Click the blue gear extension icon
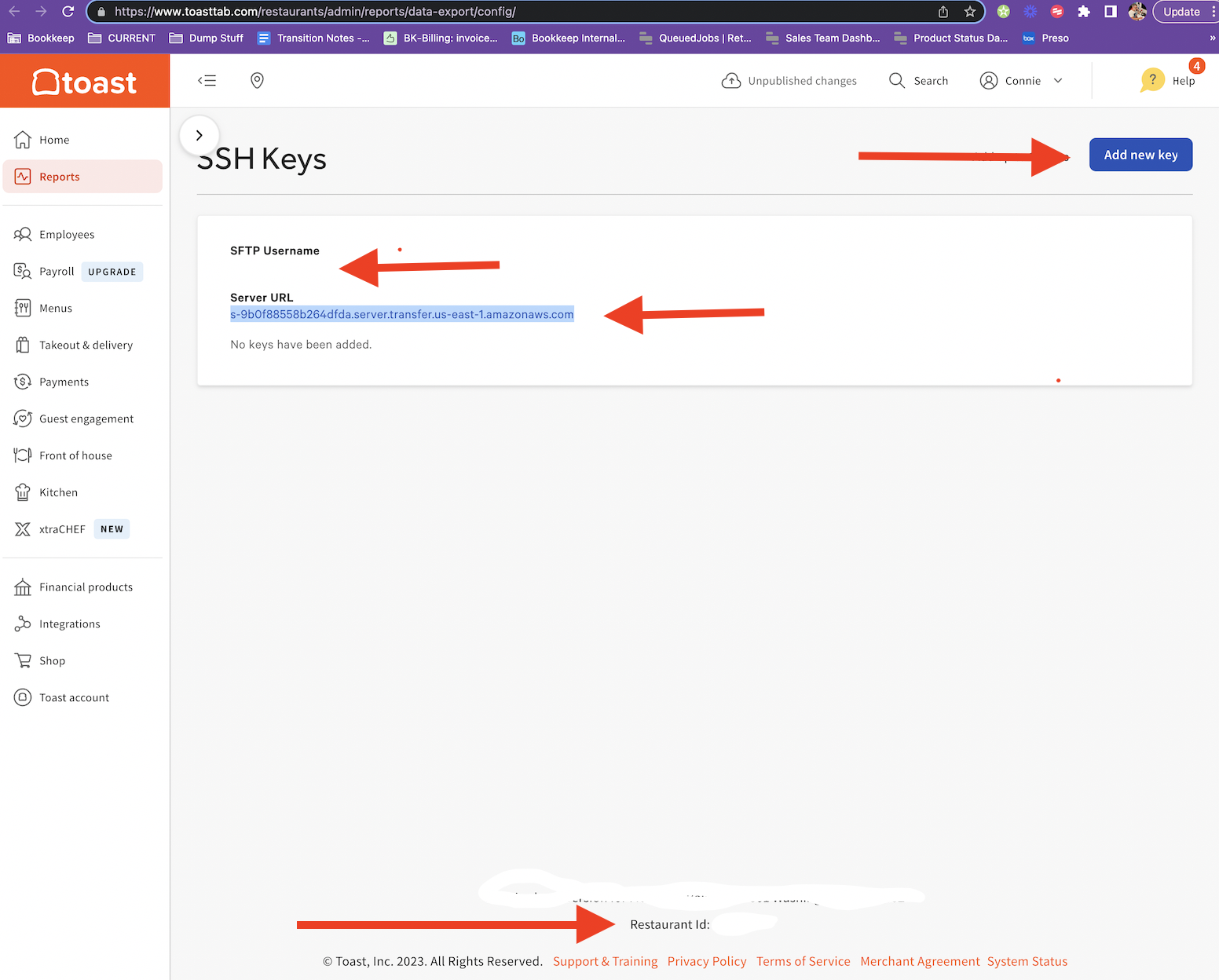1219x980 pixels. (1030, 12)
